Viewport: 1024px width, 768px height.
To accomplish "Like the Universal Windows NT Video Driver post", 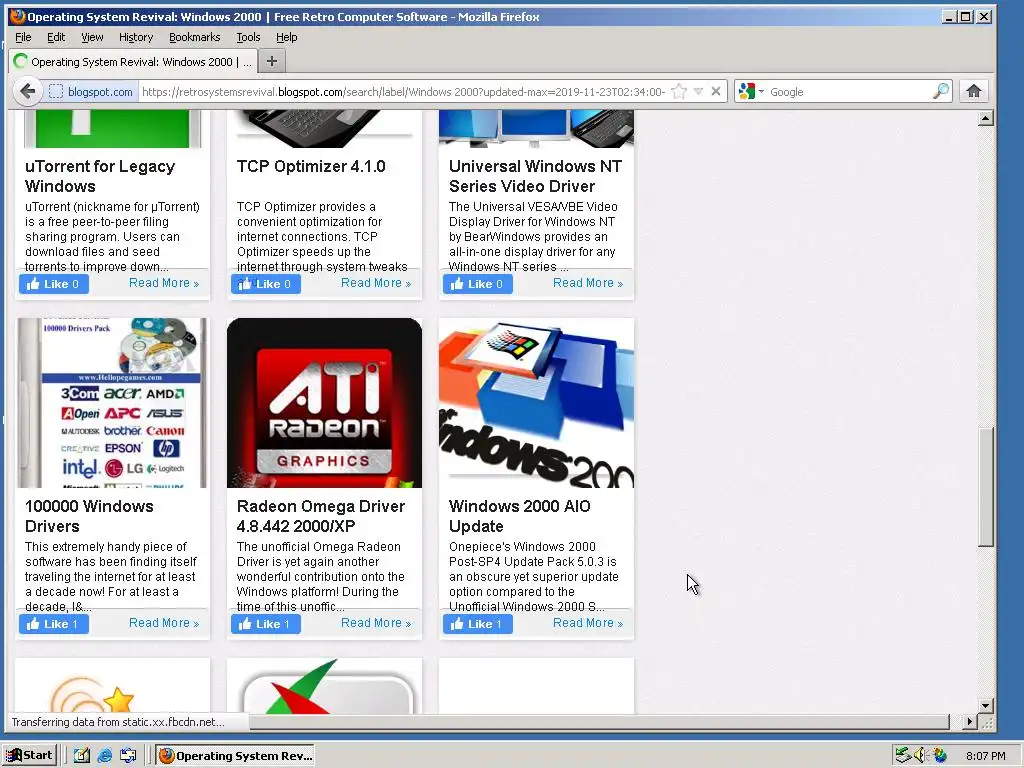I will (477, 284).
